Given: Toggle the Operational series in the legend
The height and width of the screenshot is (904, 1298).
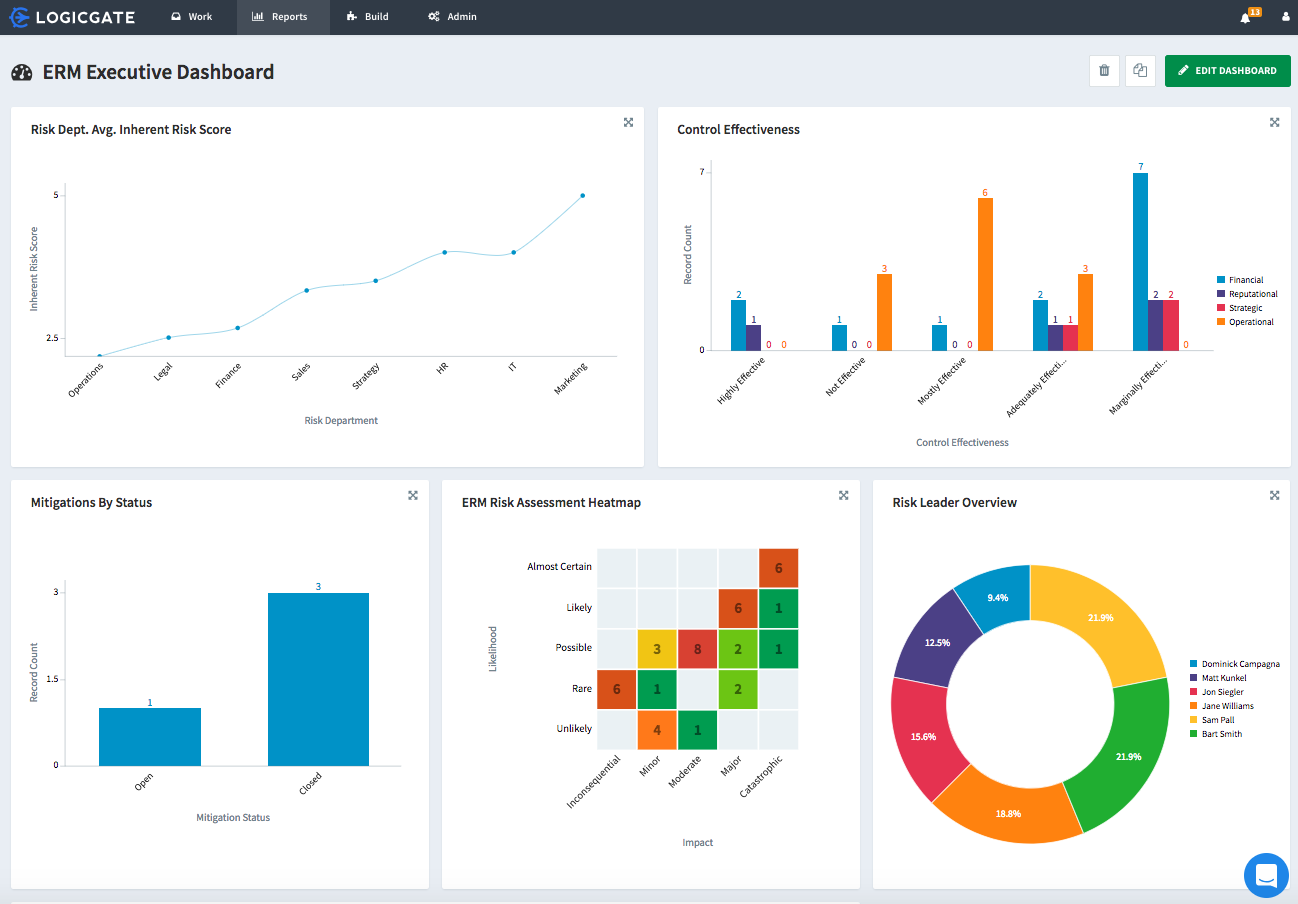Looking at the screenshot, I should click(x=1247, y=321).
